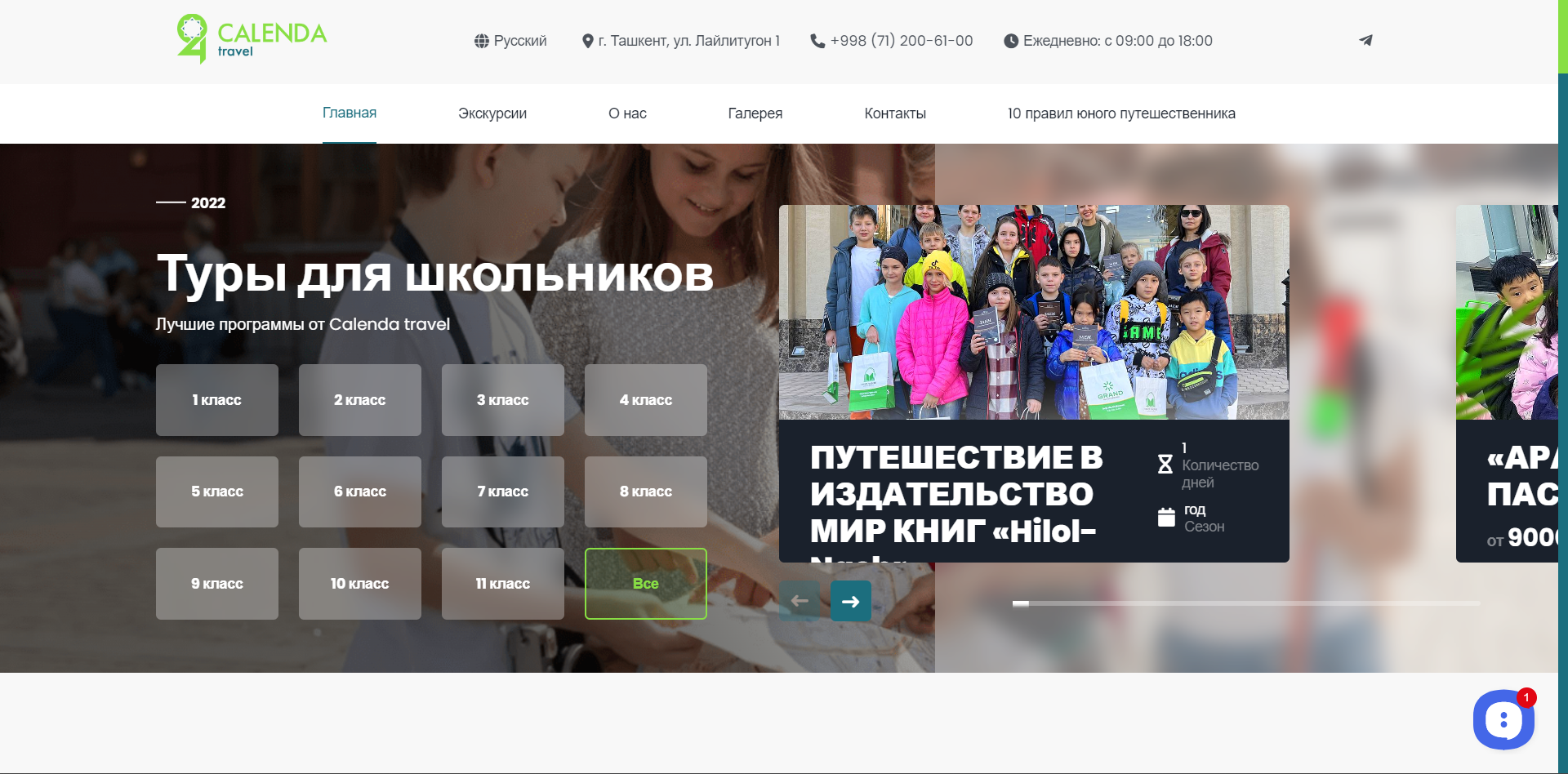
Task: Click the Путешествие в издательство tour title
Action: (x=955, y=494)
